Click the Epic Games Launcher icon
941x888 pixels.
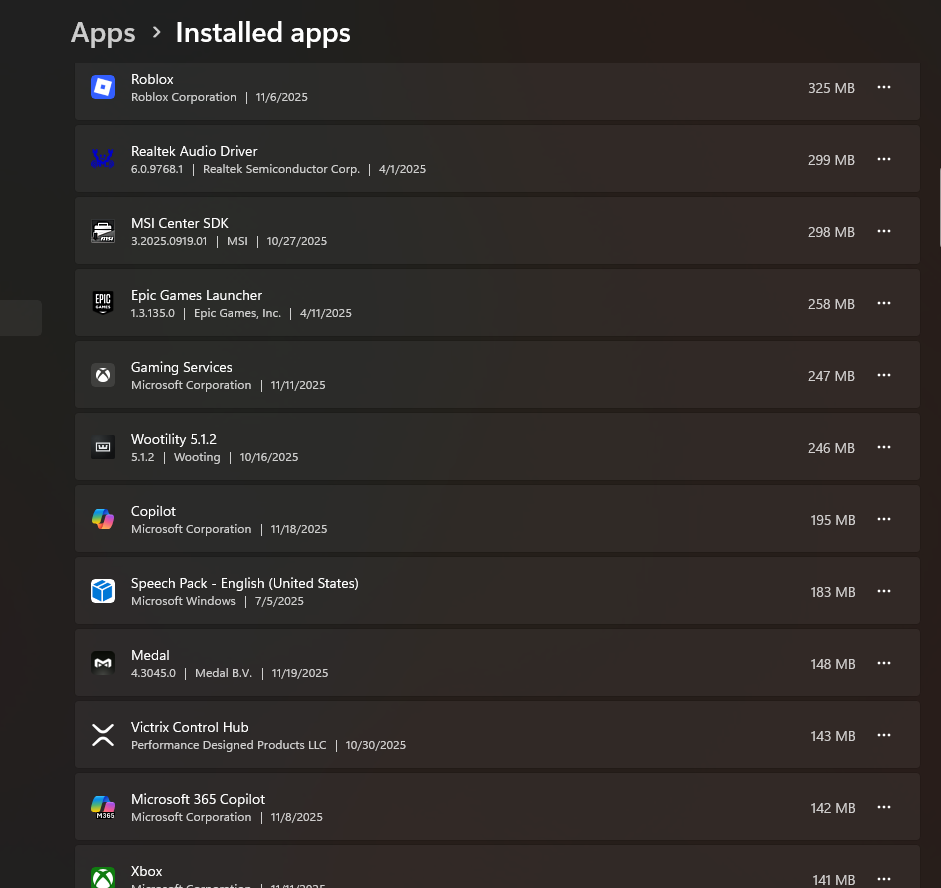pos(103,303)
